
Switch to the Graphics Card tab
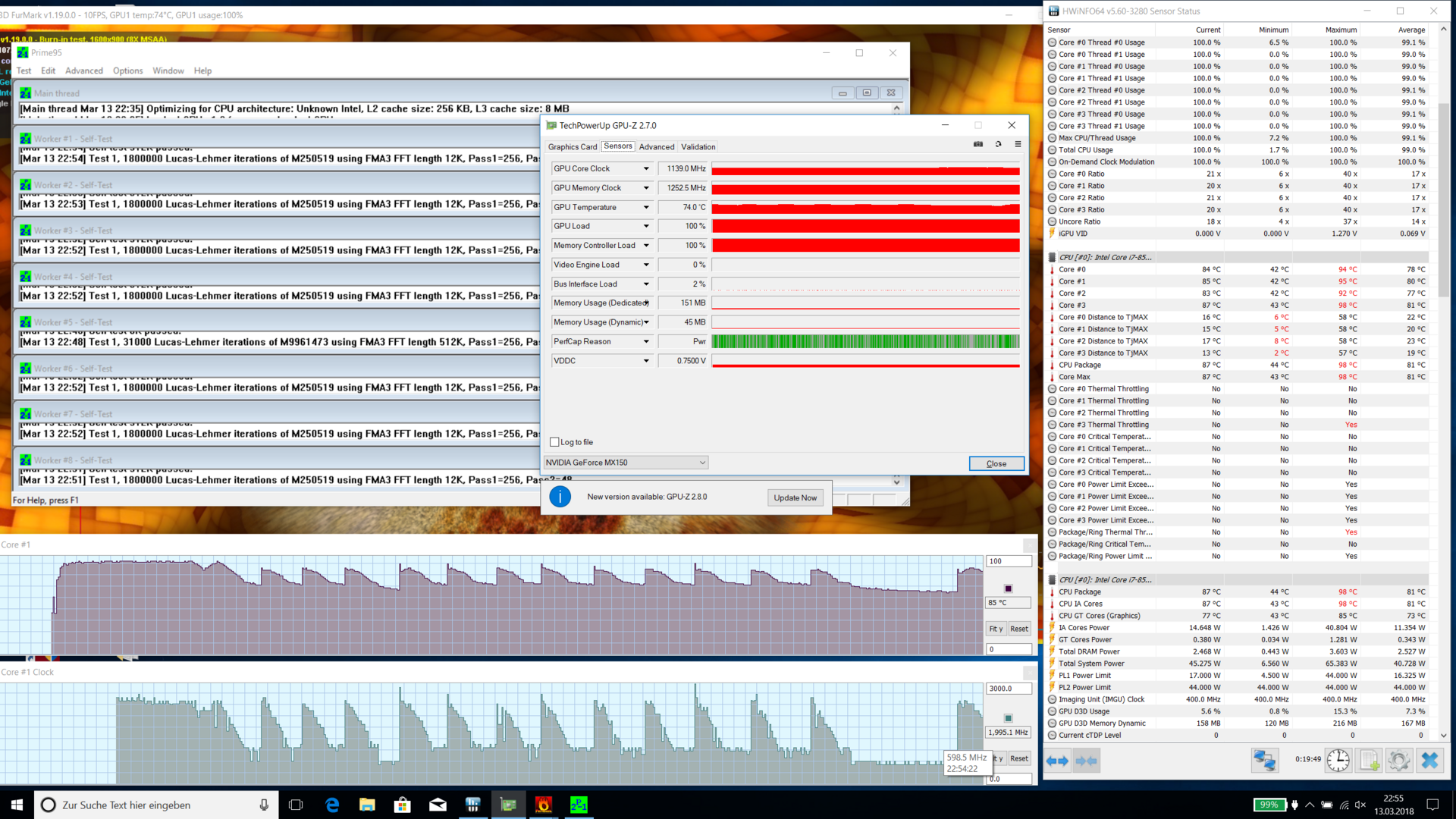click(x=573, y=147)
